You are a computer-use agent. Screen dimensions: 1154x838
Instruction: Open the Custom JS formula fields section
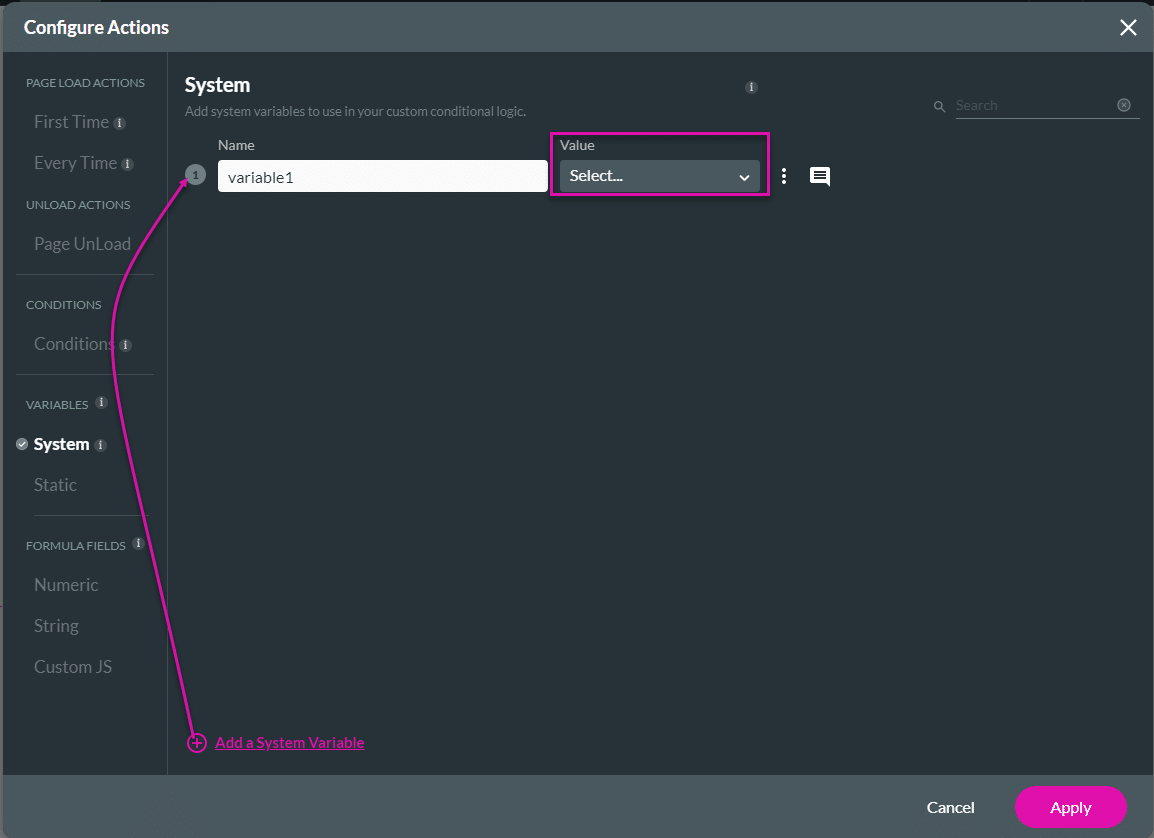click(x=72, y=666)
